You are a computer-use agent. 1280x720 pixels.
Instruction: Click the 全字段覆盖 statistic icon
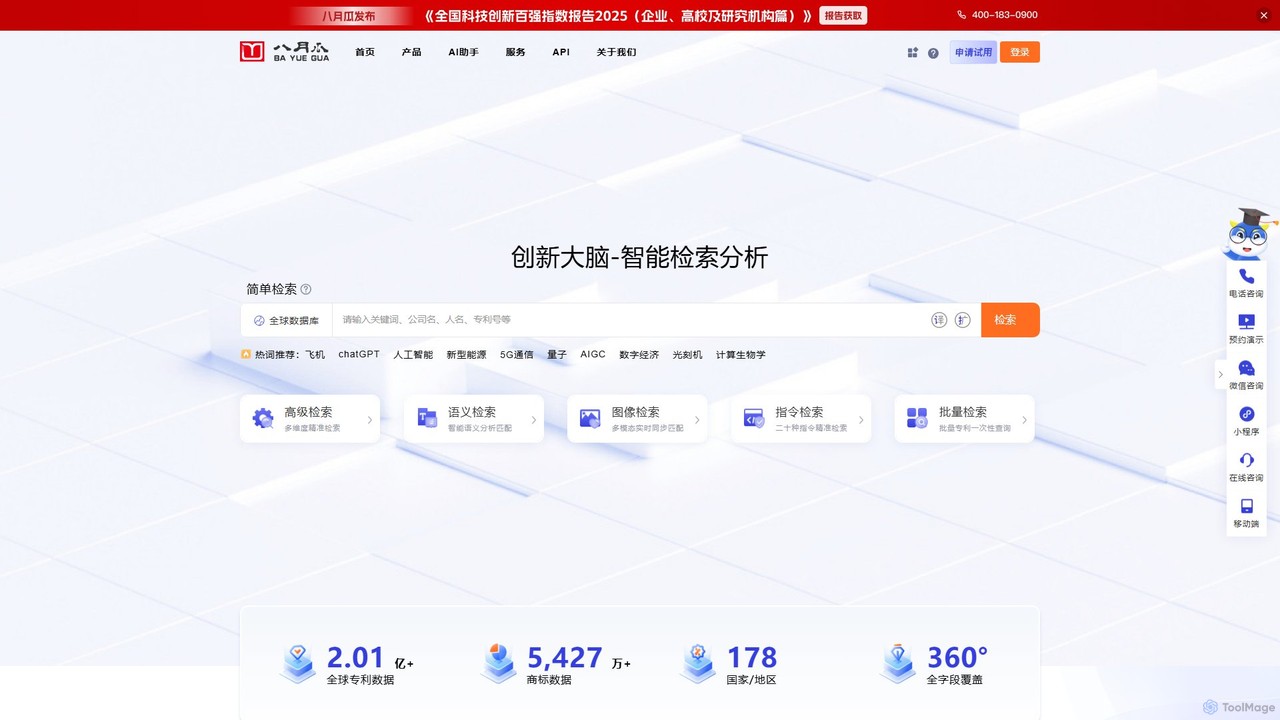click(x=898, y=663)
